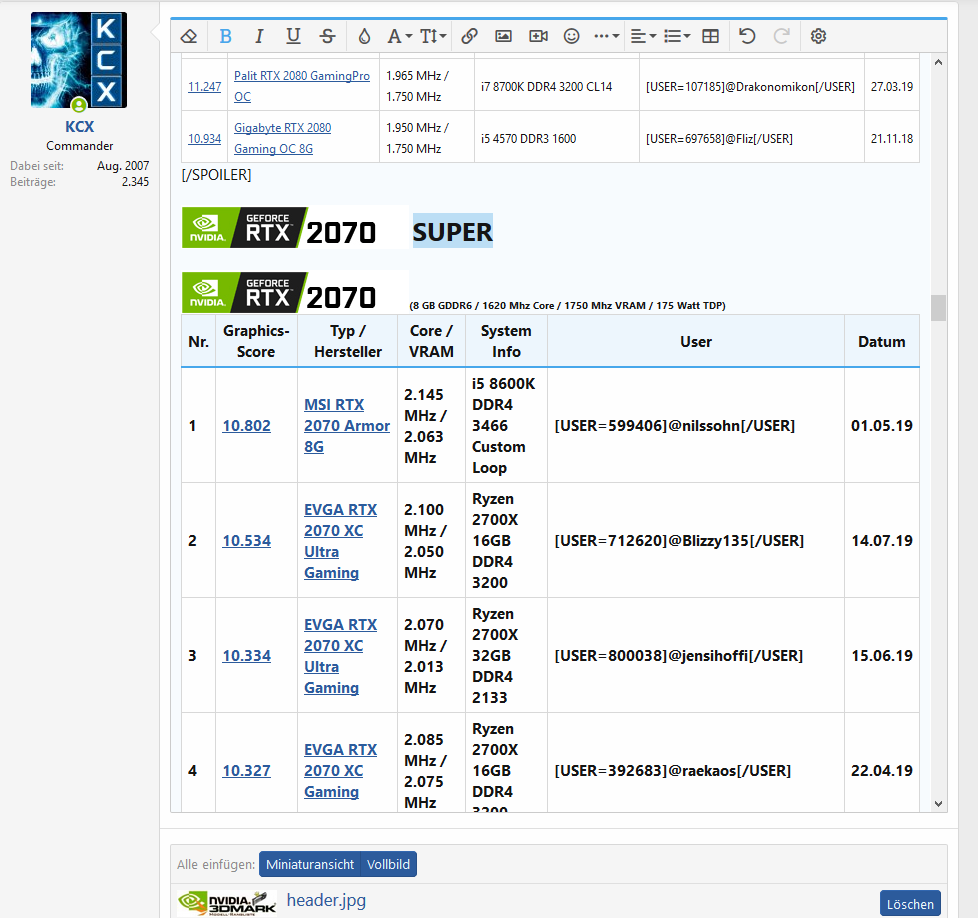The width and height of the screenshot is (978, 918).
Task: Click the @Blizzy135 user tag text
Action: coord(679,541)
